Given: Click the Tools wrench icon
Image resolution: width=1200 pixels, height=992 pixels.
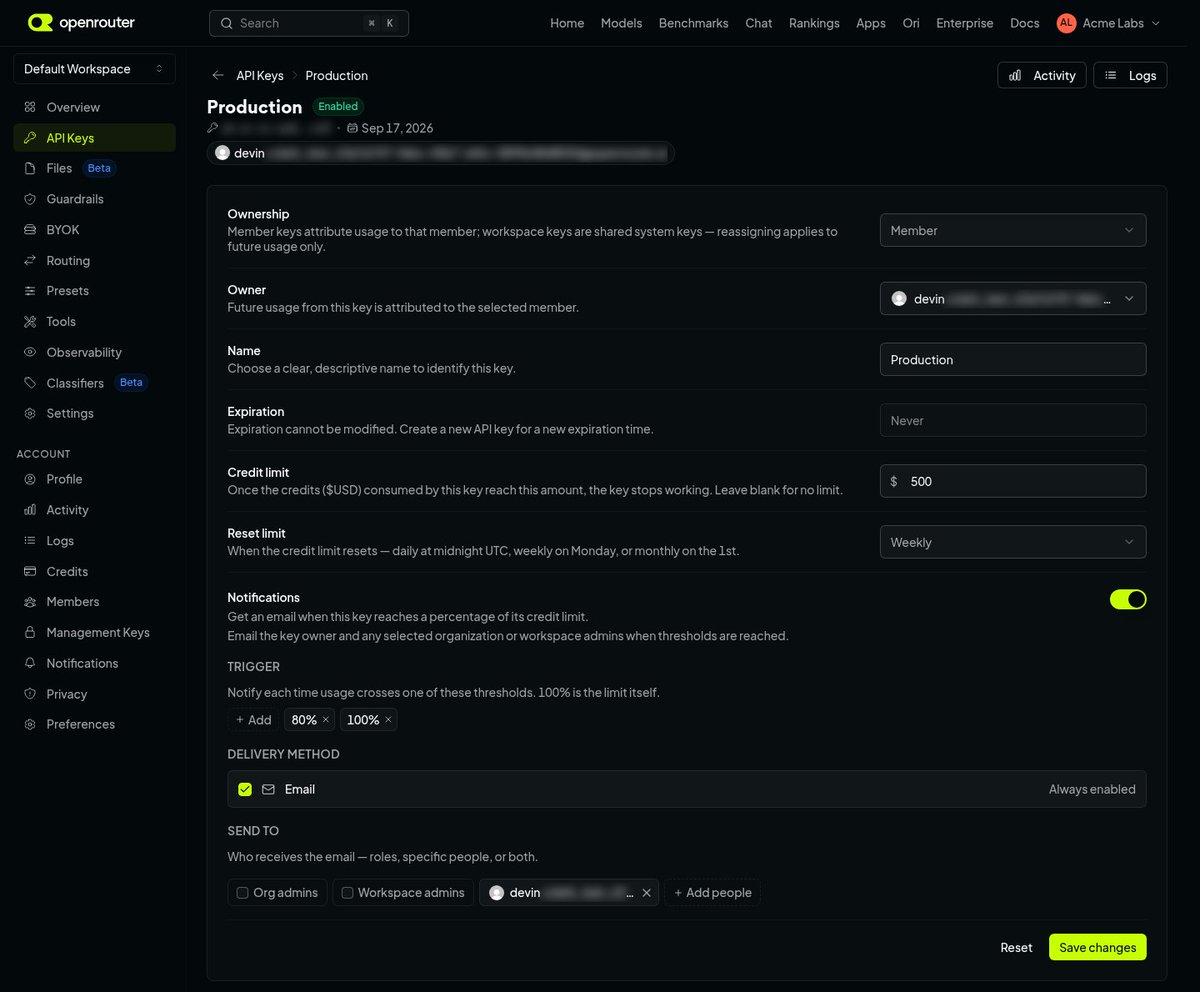Looking at the screenshot, I should [30, 321].
